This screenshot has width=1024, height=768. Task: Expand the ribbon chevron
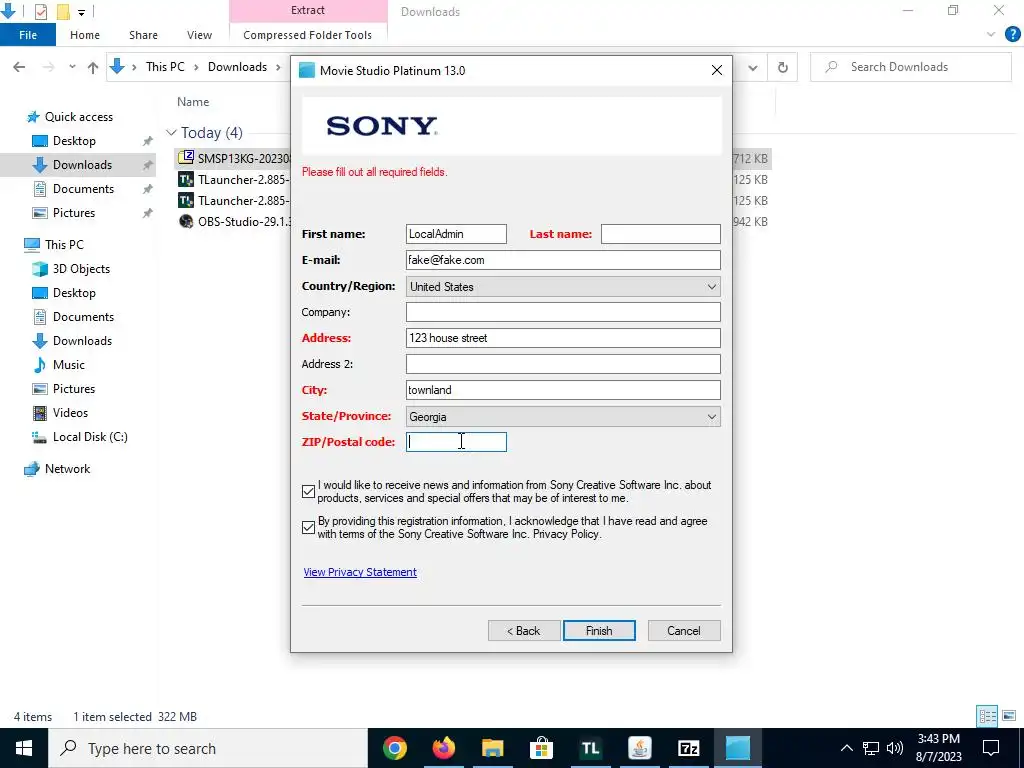991,35
